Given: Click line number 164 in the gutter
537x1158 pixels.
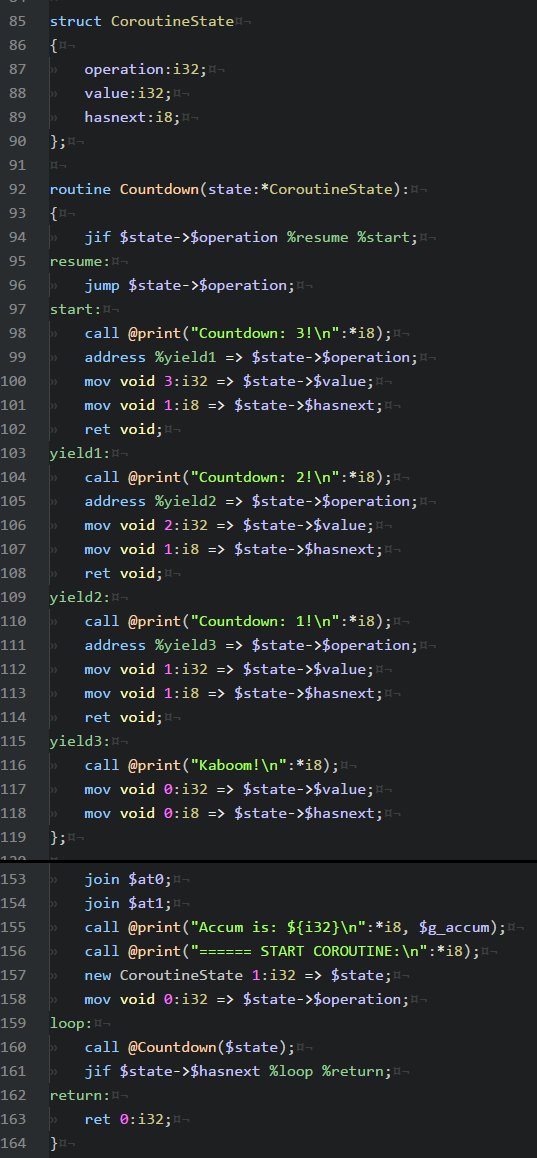Looking at the screenshot, I should click(13, 1143).
